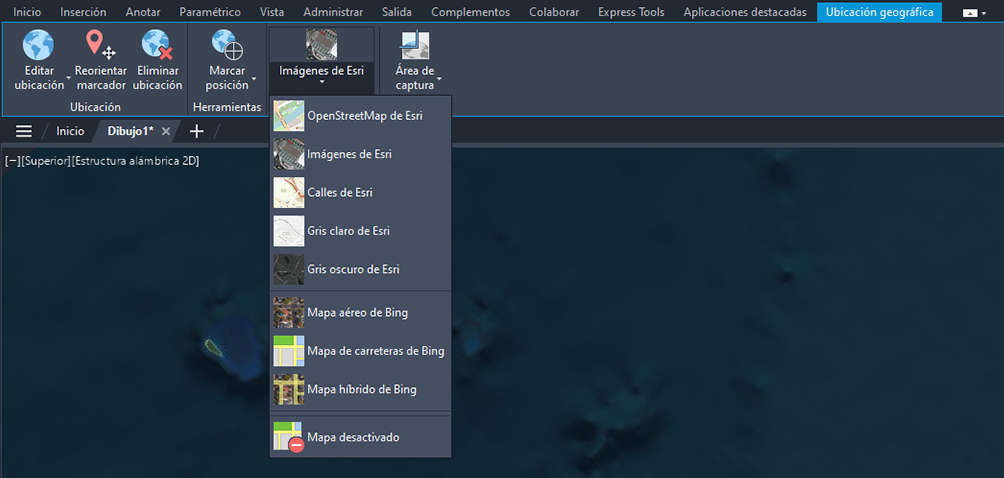Open the Complementos ribbon tab
The width and height of the screenshot is (1004, 478).
point(471,12)
